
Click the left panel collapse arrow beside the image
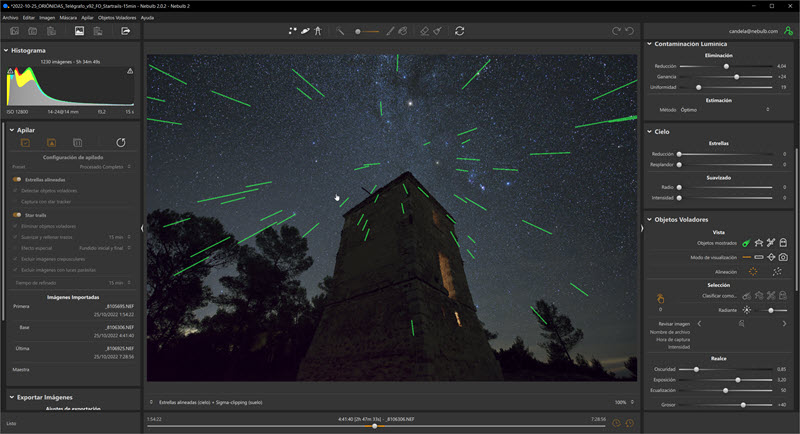pos(142,228)
